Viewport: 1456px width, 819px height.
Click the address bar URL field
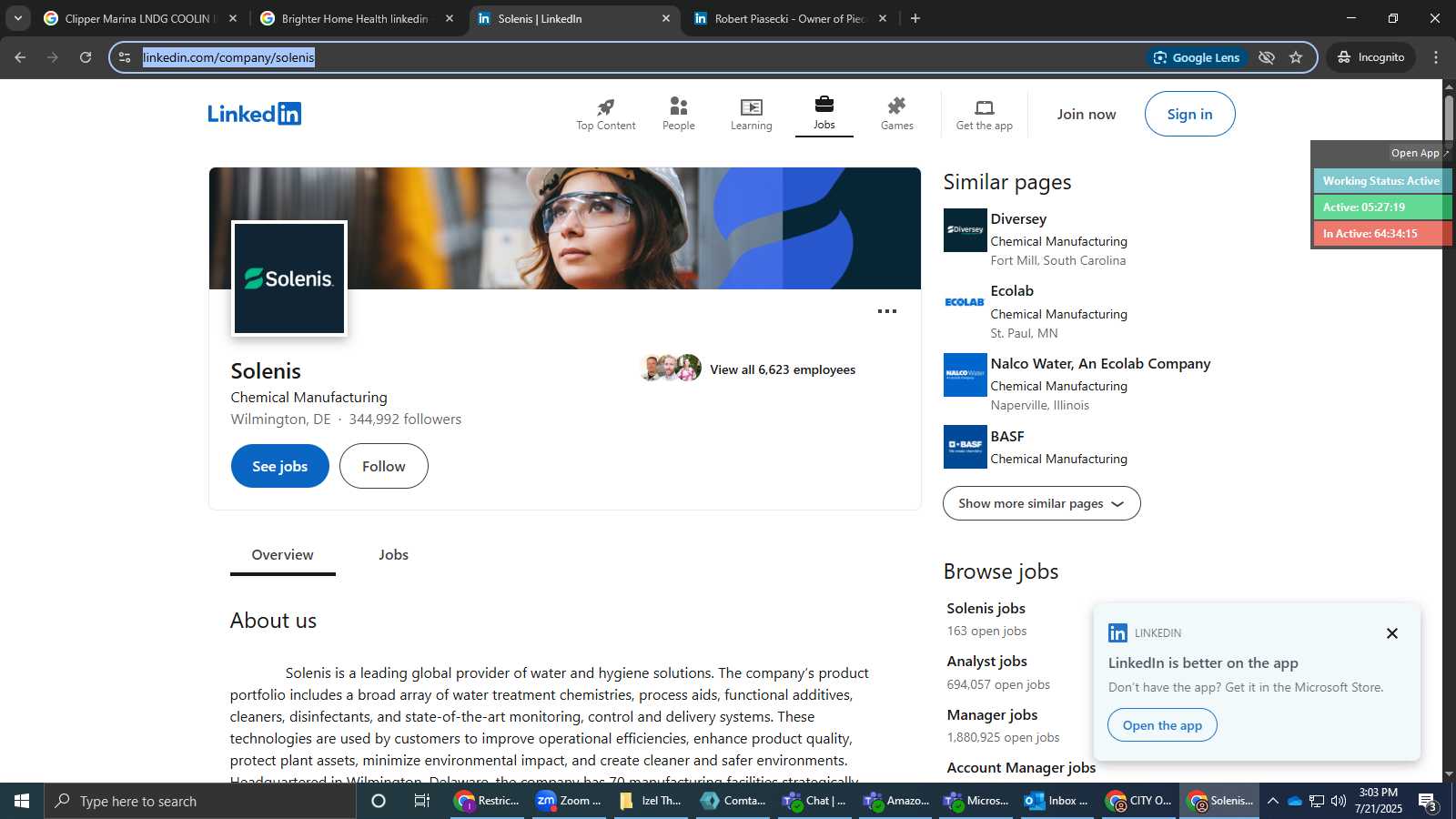click(x=637, y=57)
